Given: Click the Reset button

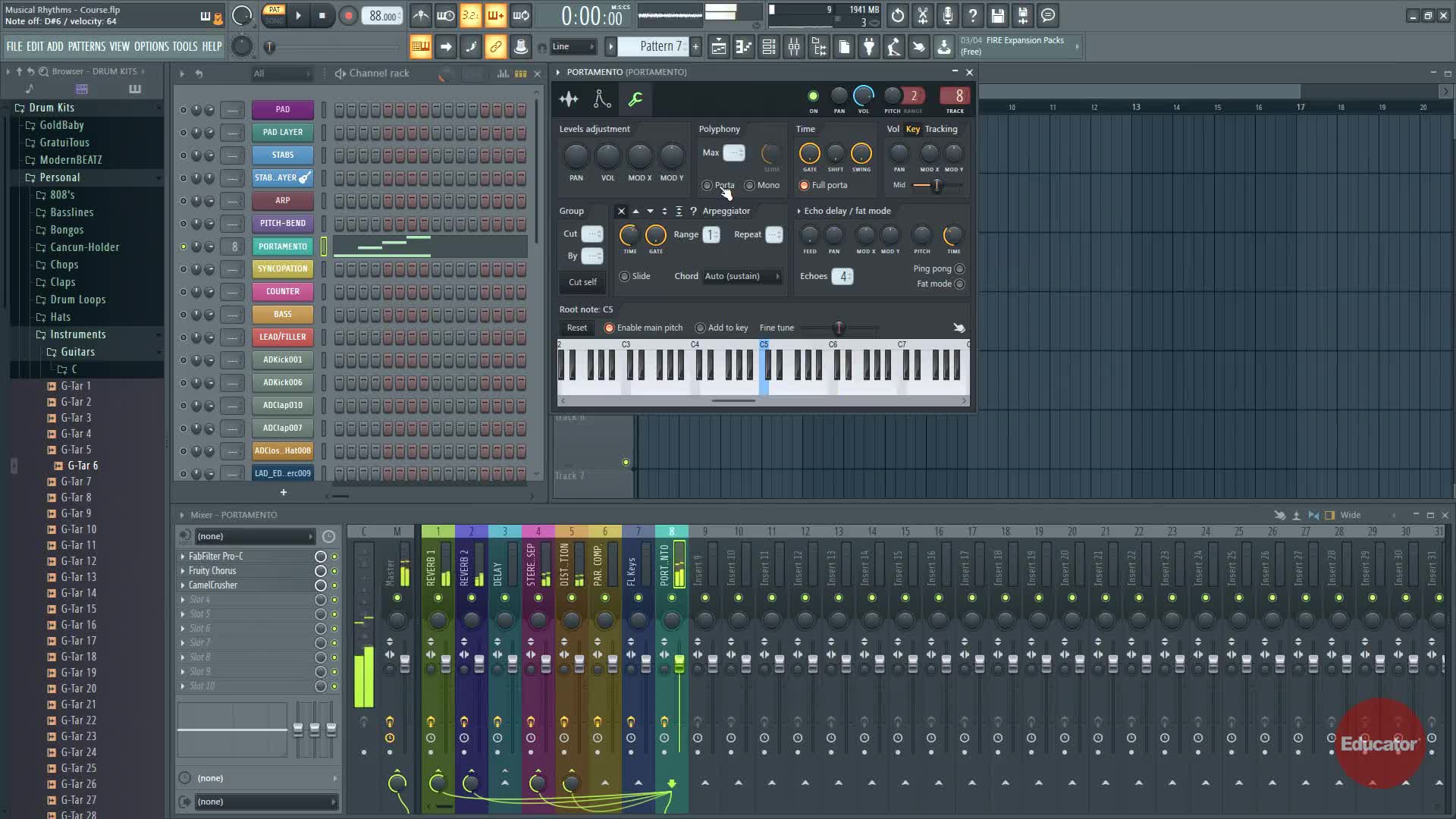Looking at the screenshot, I should click(x=576, y=328).
